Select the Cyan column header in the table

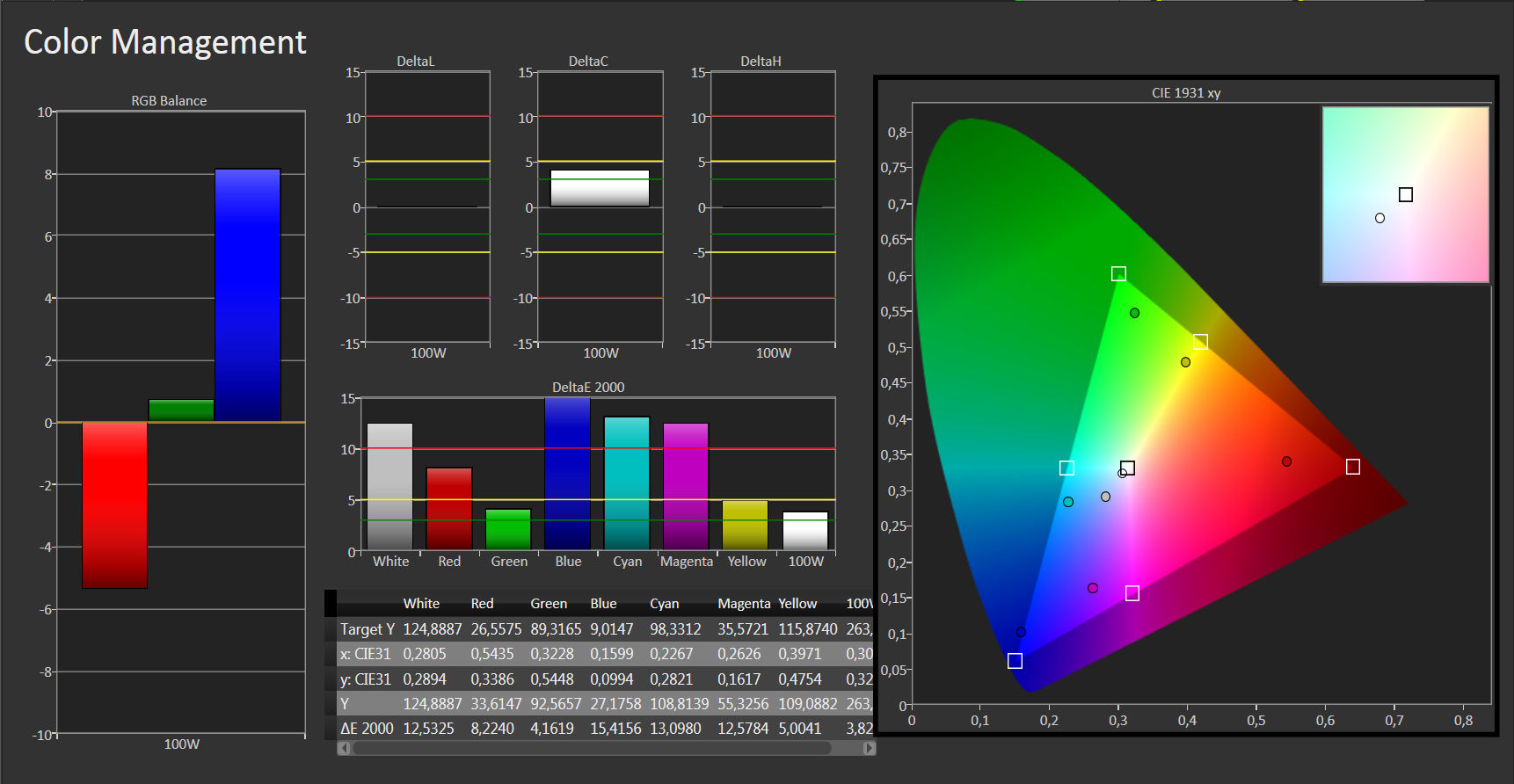(664, 604)
